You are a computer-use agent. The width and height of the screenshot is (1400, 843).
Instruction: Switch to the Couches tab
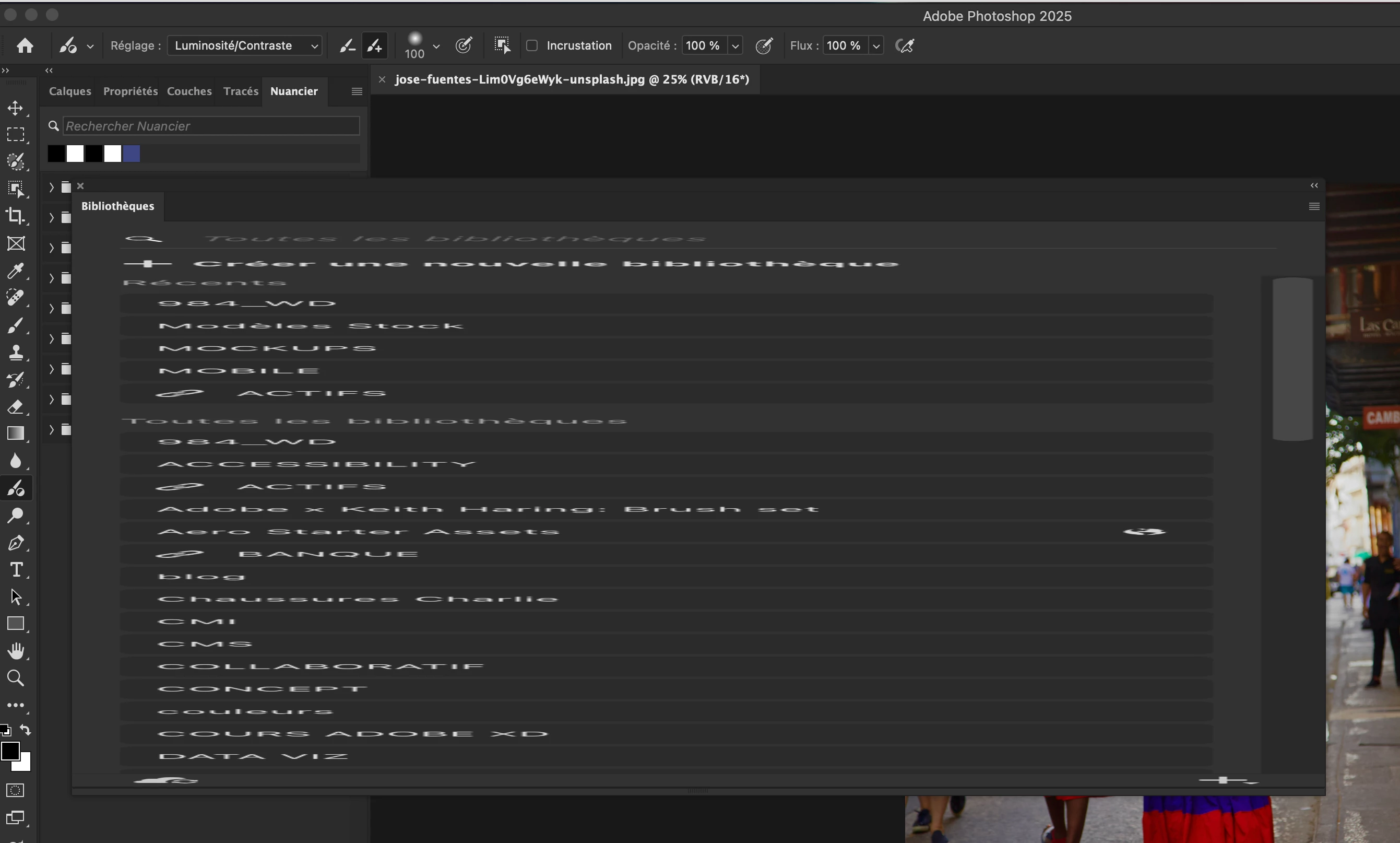[189, 91]
